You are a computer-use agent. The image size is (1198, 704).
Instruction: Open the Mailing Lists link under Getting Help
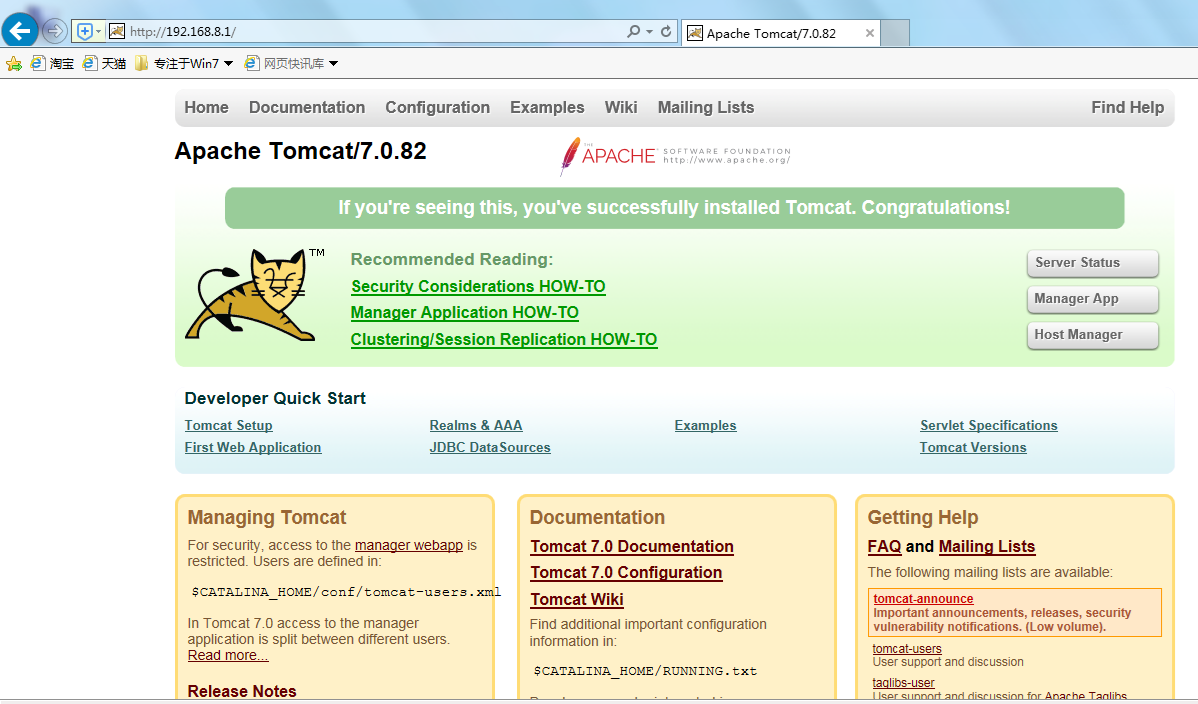(987, 547)
